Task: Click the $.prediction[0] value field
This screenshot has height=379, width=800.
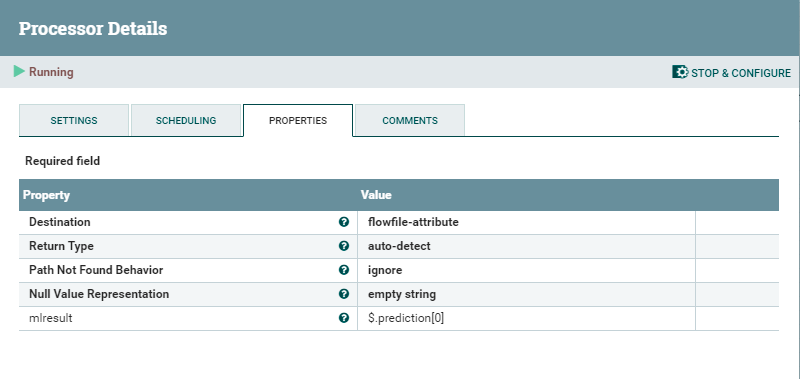Action: click(x=526, y=318)
